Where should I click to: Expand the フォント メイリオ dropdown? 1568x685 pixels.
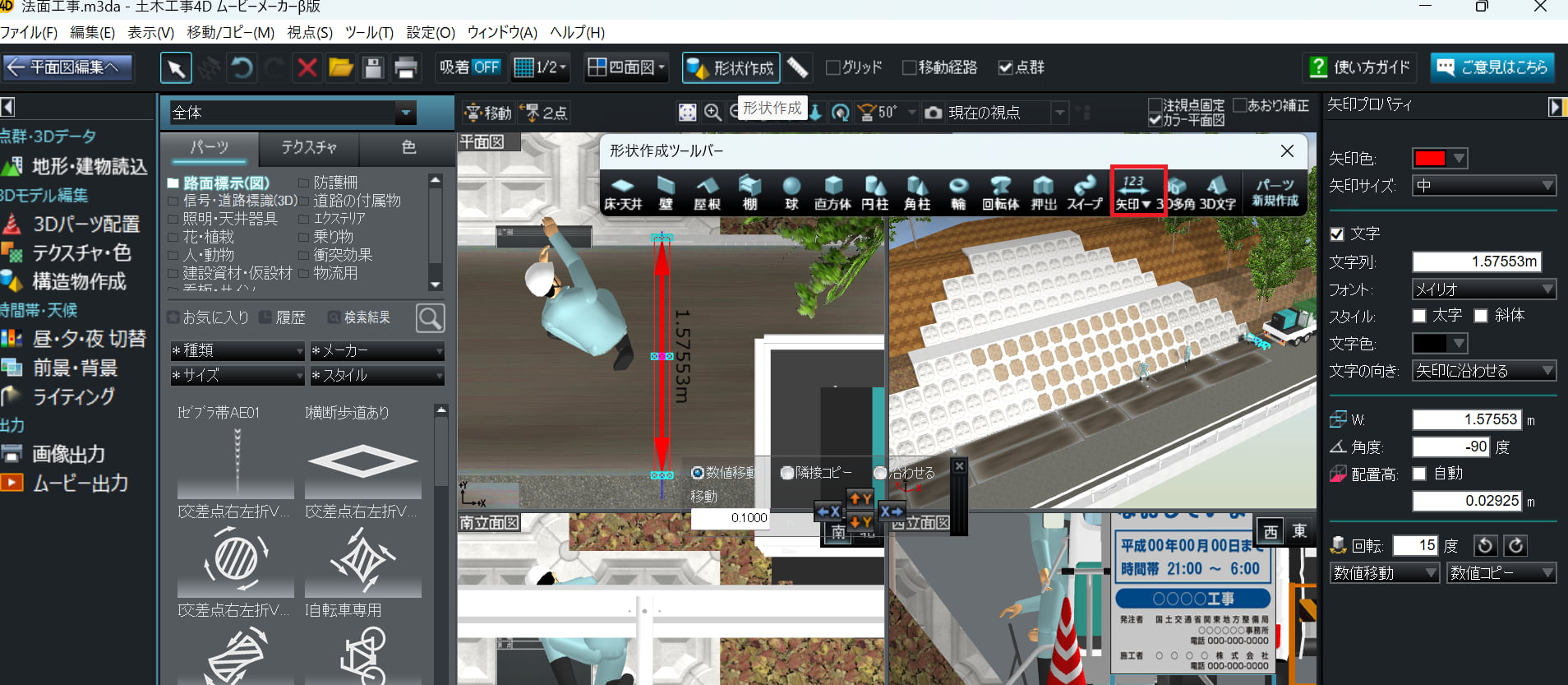click(x=1483, y=289)
